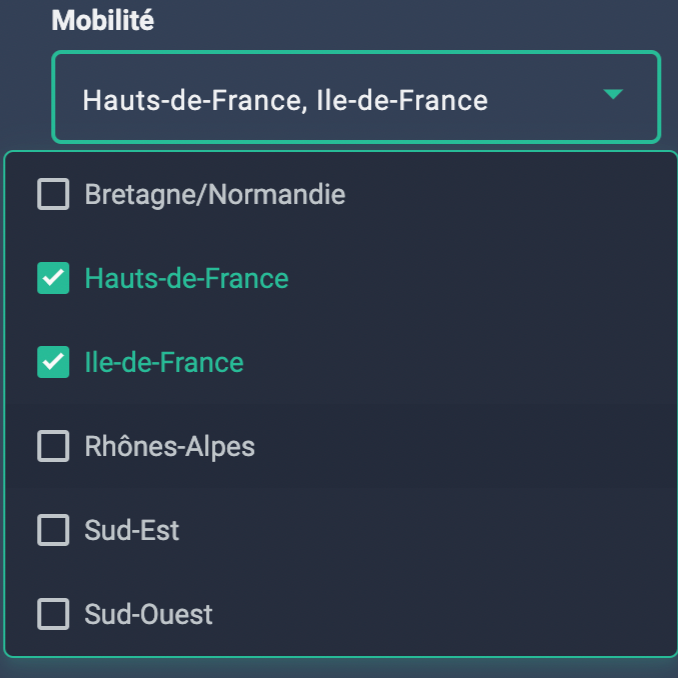This screenshot has width=678, height=678.
Task: Click the green Ile-de-France option label
Action: click(x=164, y=362)
